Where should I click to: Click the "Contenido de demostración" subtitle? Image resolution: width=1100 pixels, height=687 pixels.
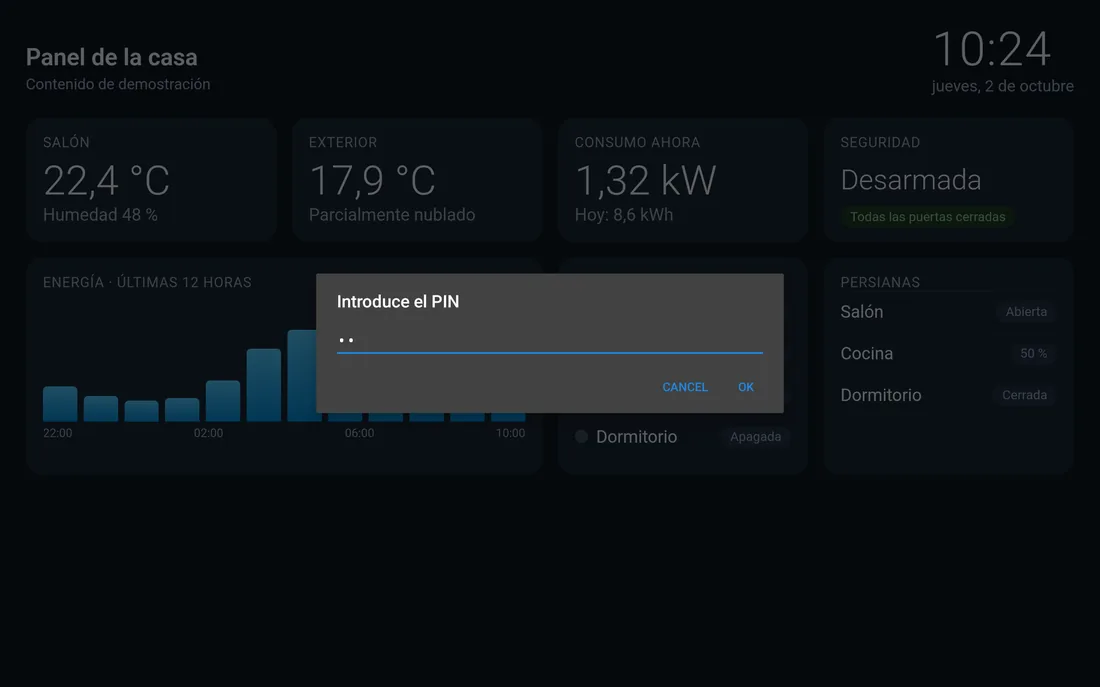click(118, 84)
